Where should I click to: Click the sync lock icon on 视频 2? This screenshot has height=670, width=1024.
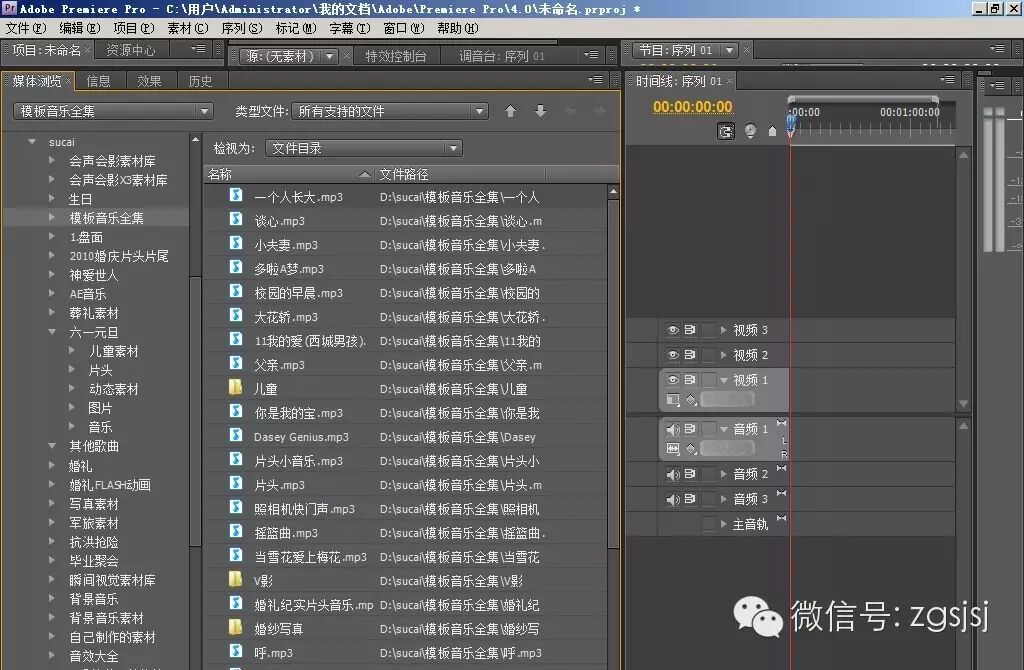click(690, 355)
